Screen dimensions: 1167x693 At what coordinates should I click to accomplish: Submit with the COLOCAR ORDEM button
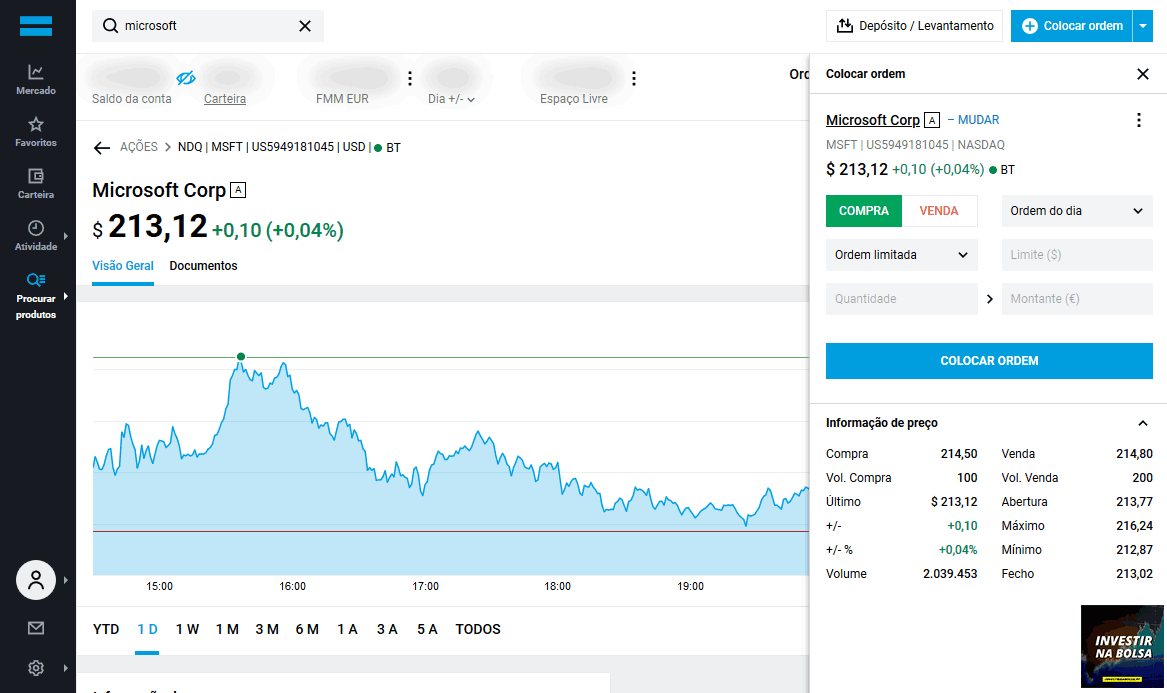point(989,361)
